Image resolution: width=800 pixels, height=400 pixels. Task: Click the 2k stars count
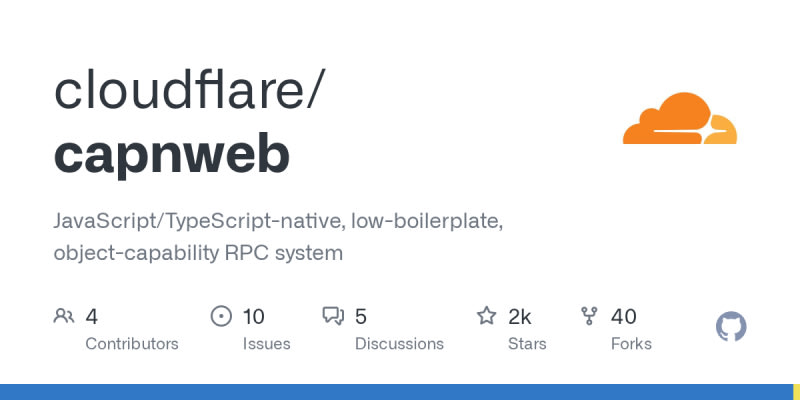[520, 317]
